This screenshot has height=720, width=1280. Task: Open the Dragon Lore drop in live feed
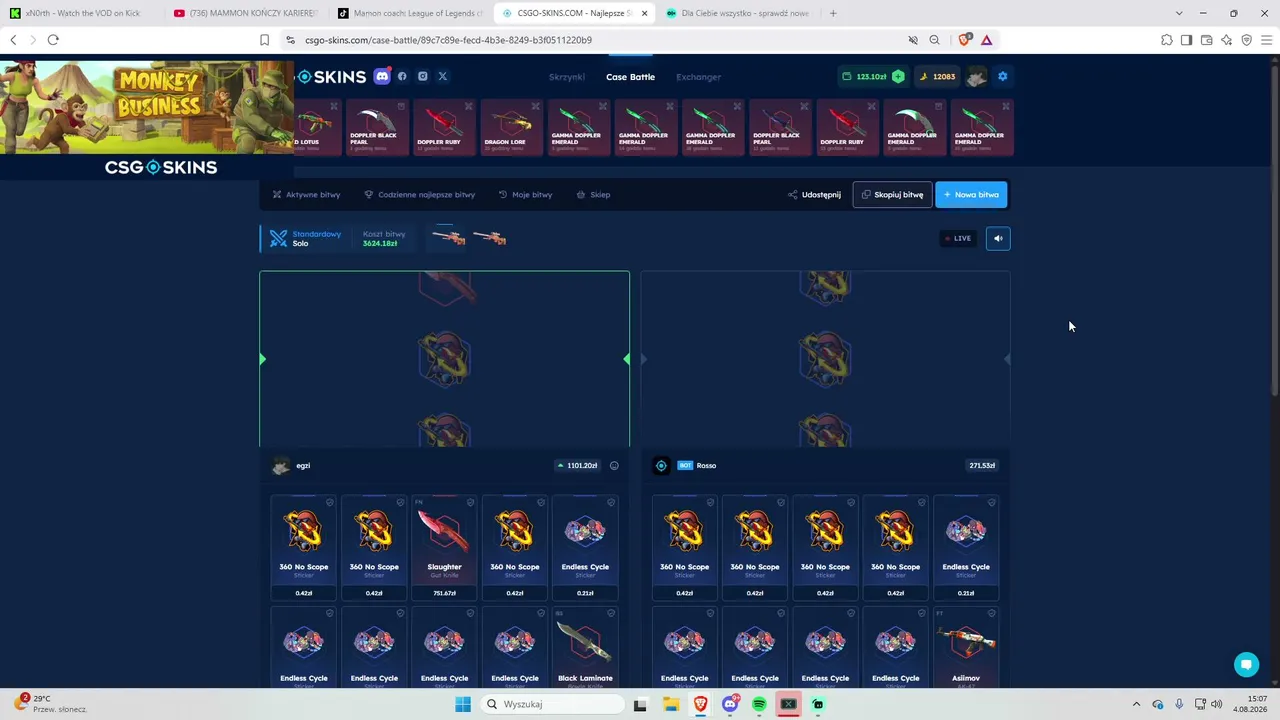pyautogui.click(x=512, y=127)
